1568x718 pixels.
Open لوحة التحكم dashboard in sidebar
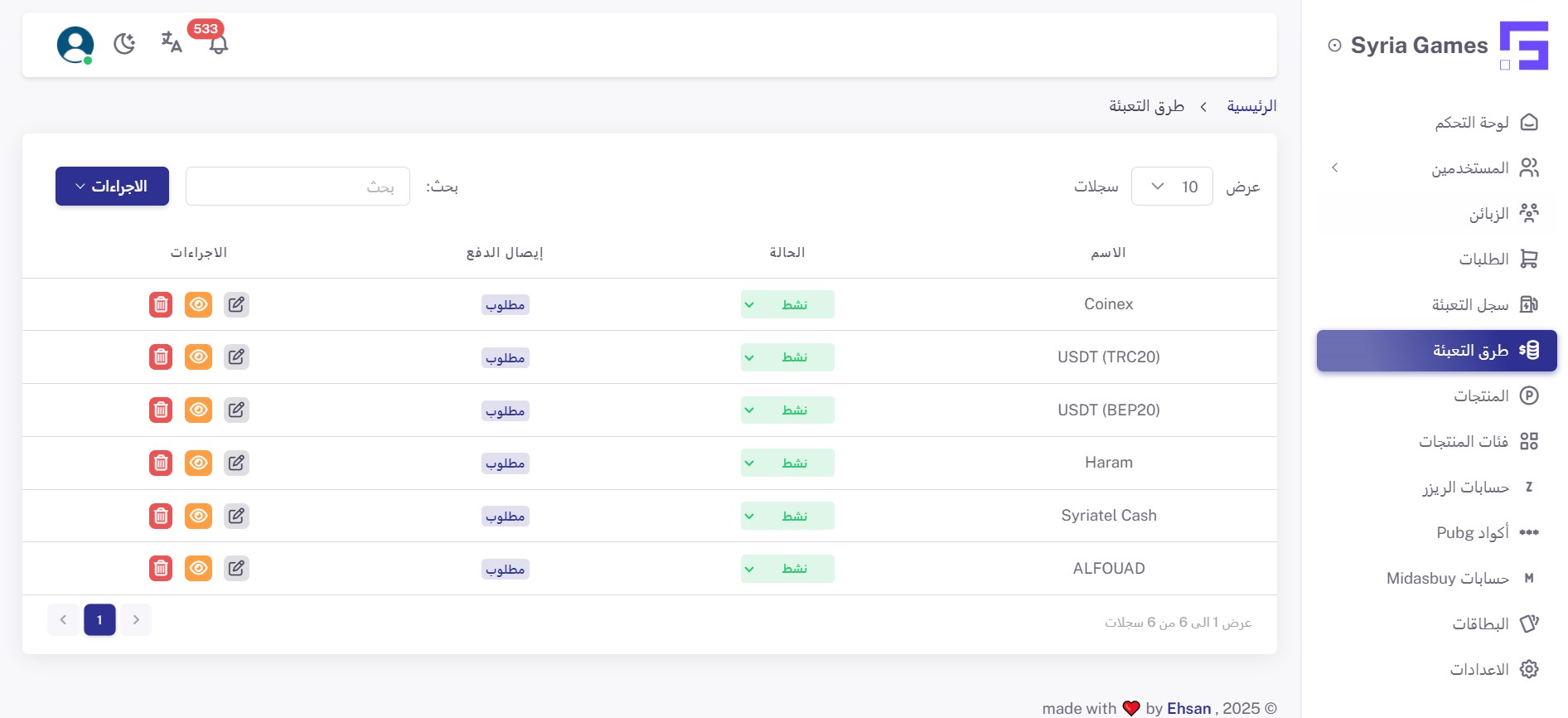click(x=1437, y=123)
